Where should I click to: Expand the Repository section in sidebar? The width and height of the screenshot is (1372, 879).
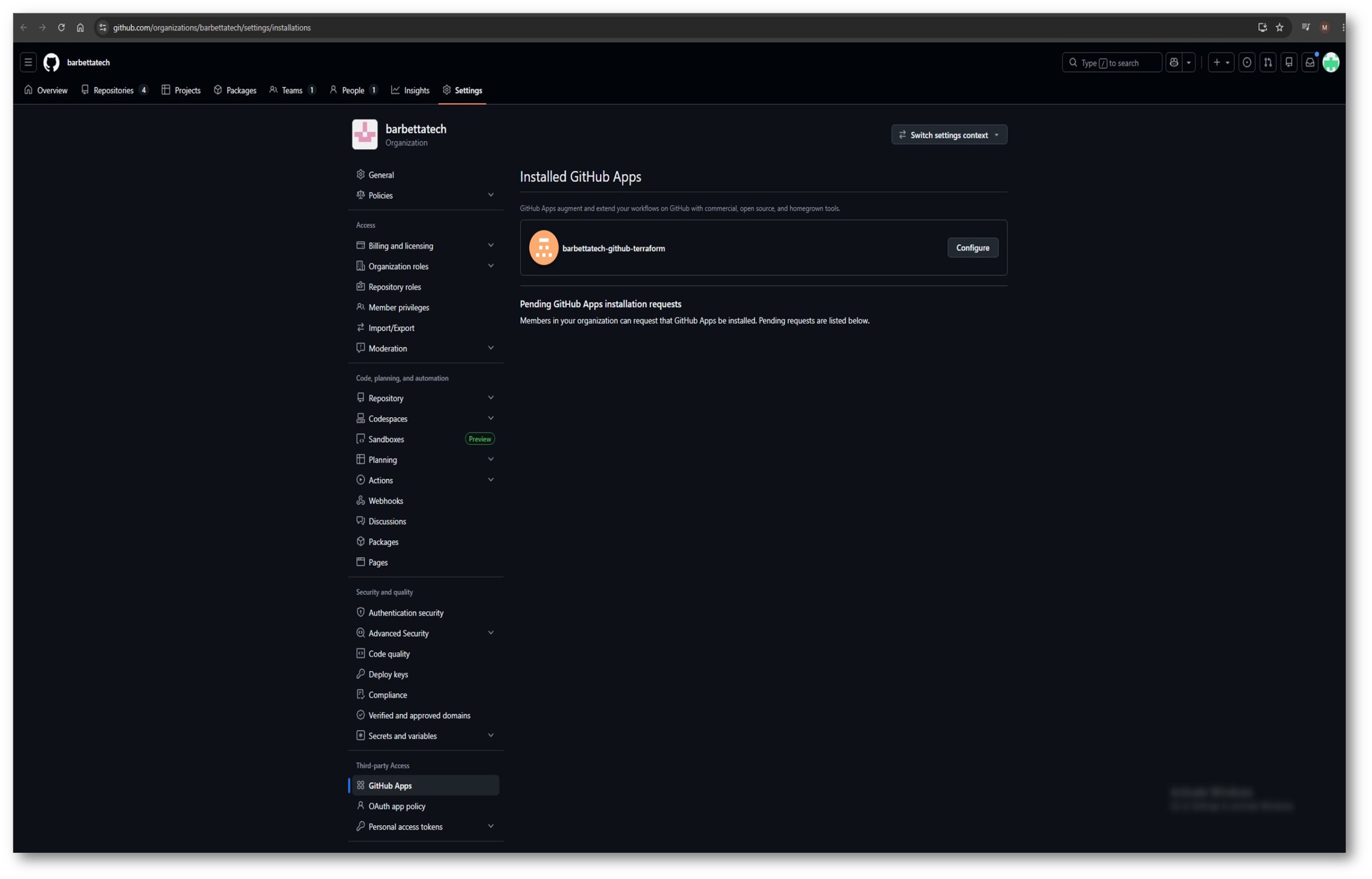pos(426,398)
